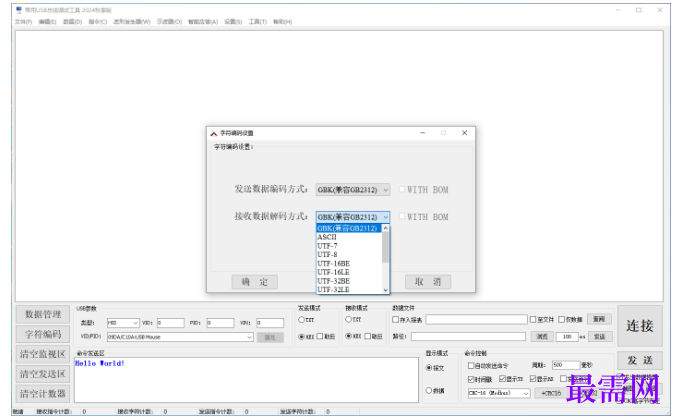Close the character encoding dialog
The height and width of the screenshot is (420, 678).
tap(464, 133)
